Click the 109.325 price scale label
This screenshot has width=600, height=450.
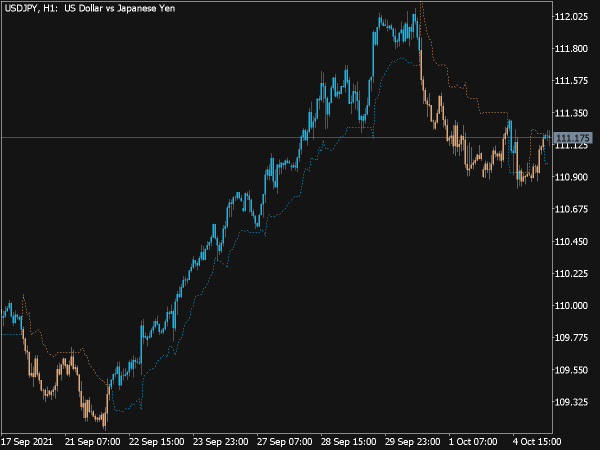coord(571,402)
